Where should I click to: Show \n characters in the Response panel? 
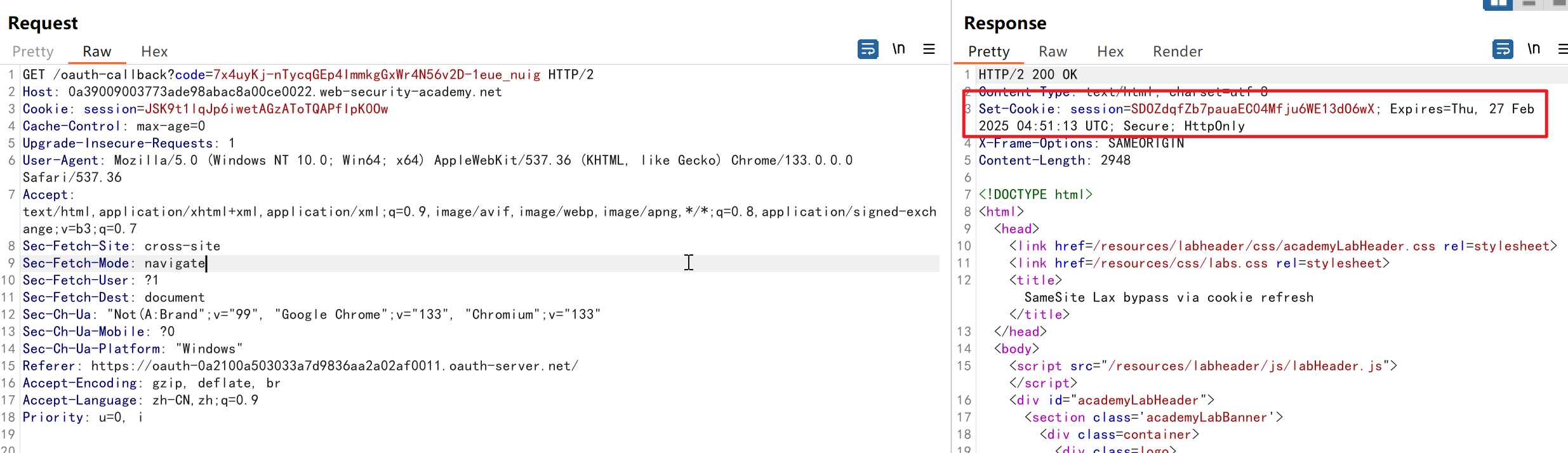[x=1533, y=49]
